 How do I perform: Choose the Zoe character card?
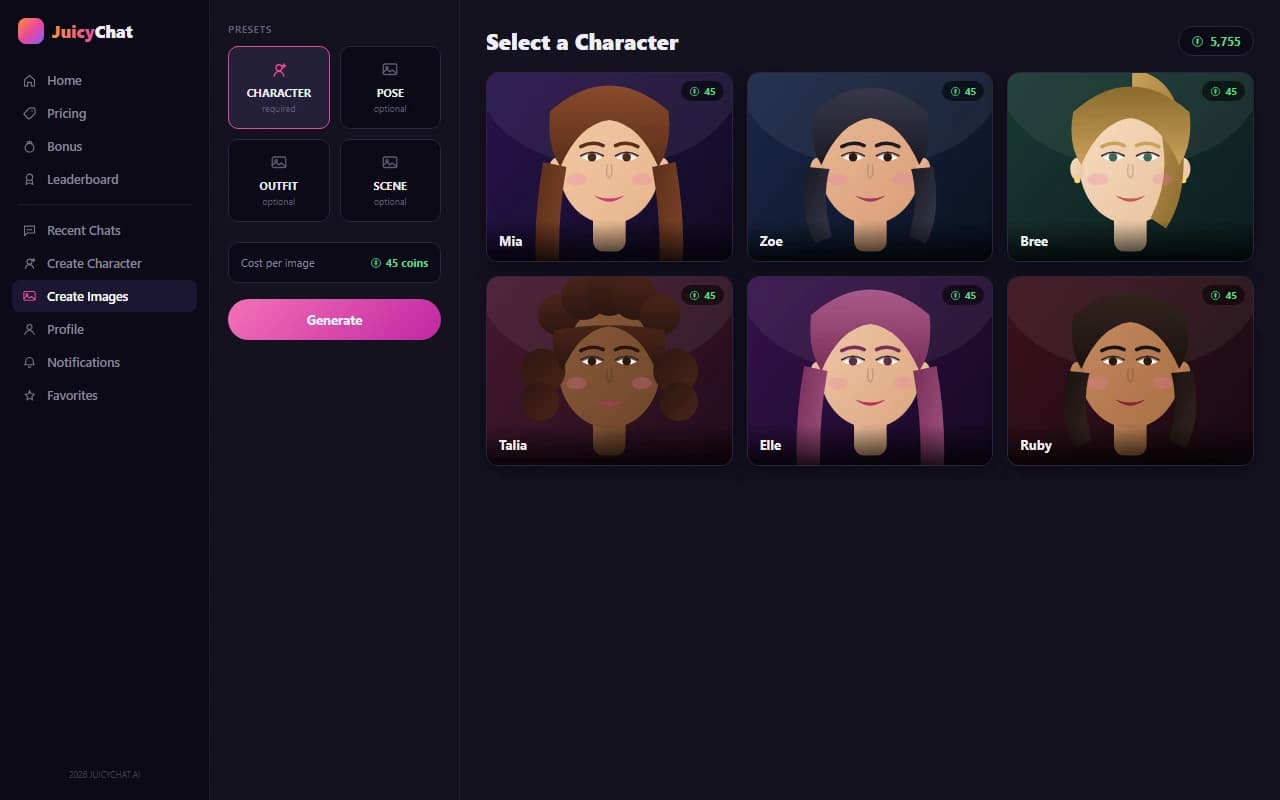(870, 167)
